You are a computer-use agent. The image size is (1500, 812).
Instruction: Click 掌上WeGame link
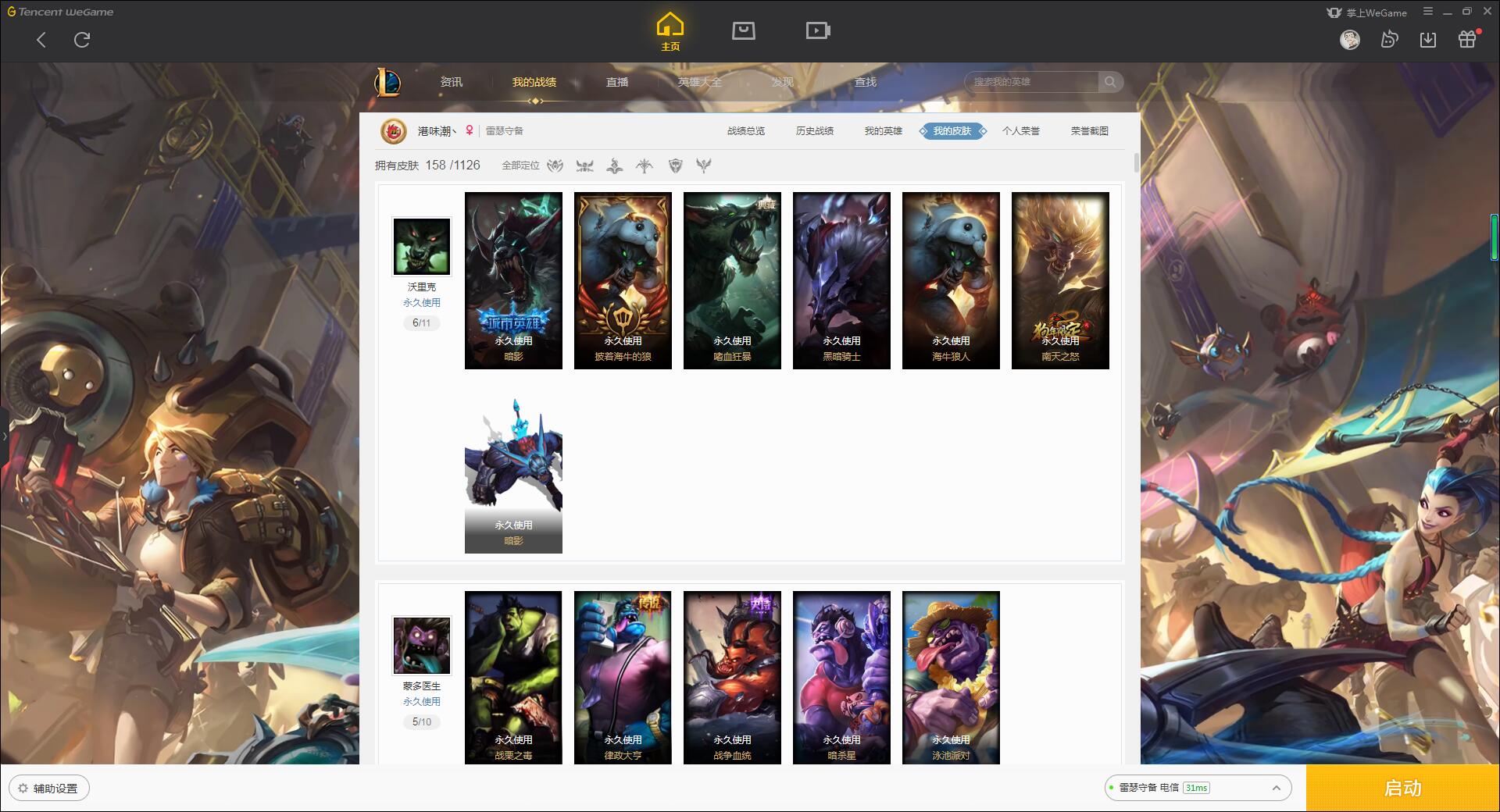pyautogui.click(x=1377, y=12)
